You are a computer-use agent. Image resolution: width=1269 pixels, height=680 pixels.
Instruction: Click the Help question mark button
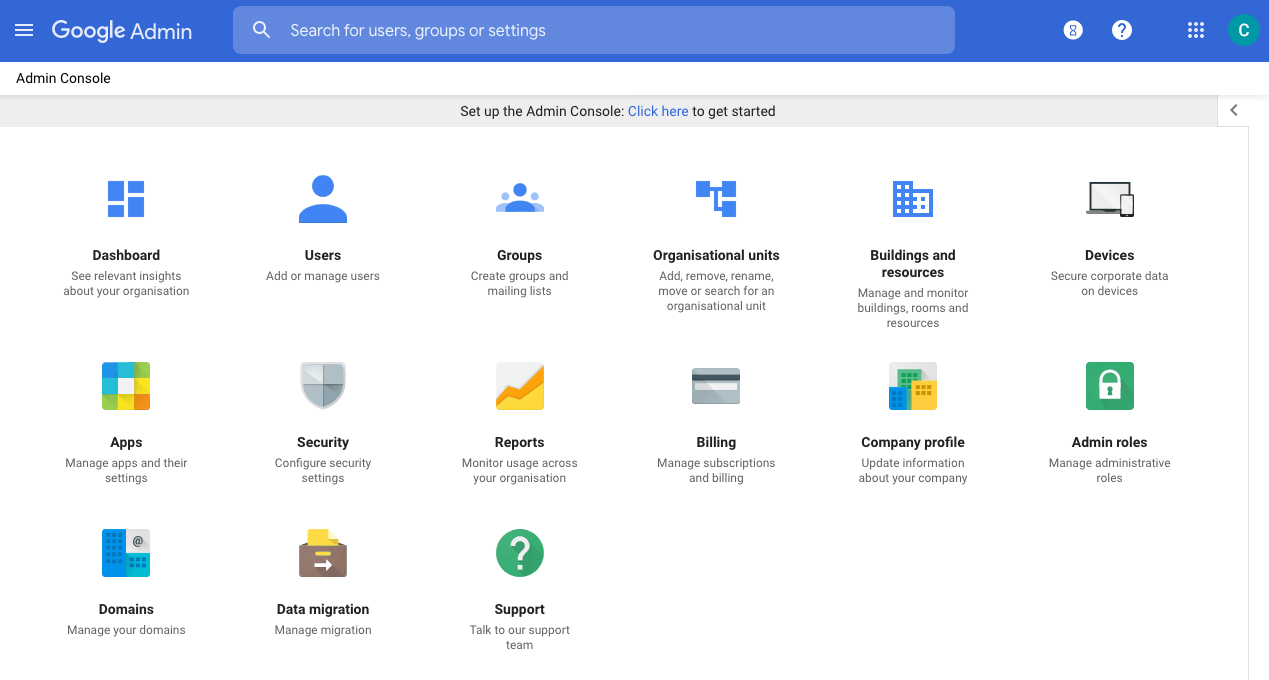coord(1121,30)
